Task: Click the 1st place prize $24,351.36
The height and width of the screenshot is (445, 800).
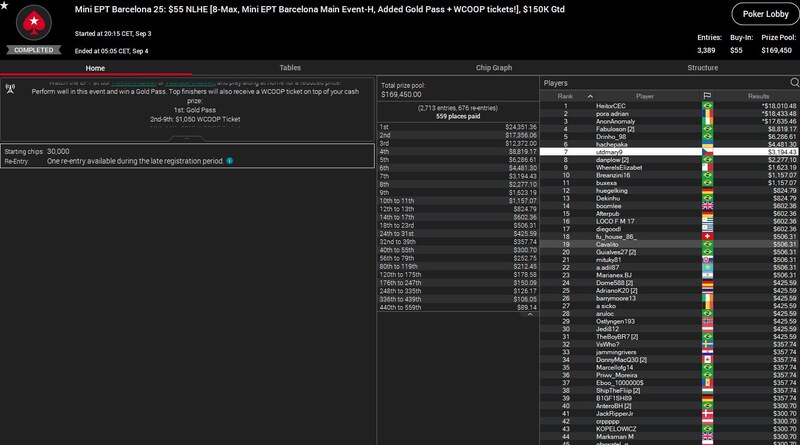Action: (x=521, y=127)
